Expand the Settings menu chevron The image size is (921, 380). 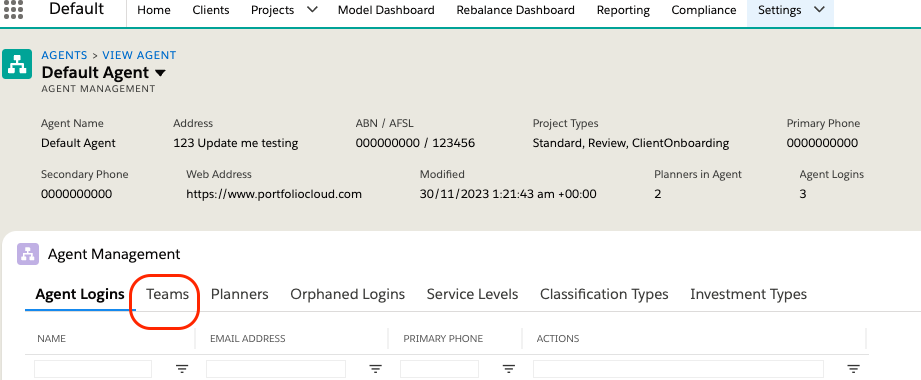819,10
